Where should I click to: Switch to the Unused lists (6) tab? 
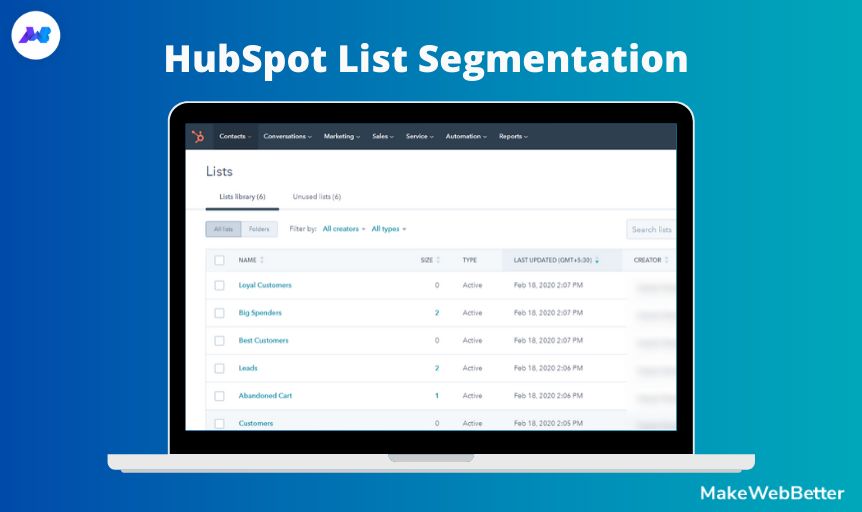pos(316,197)
